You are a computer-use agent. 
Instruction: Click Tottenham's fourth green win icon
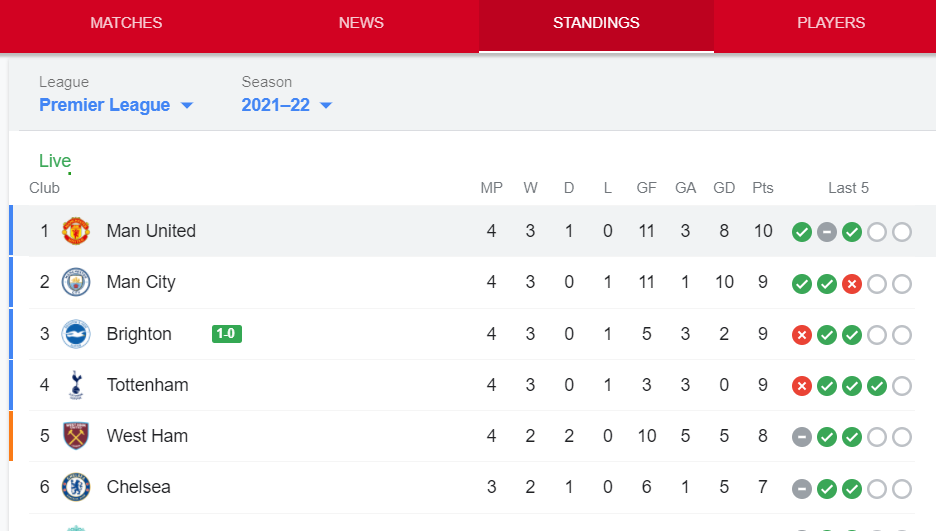877,386
